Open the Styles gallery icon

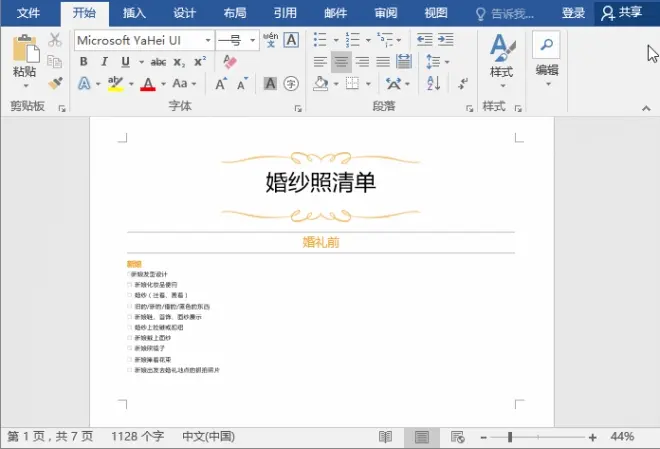(503, 48)
